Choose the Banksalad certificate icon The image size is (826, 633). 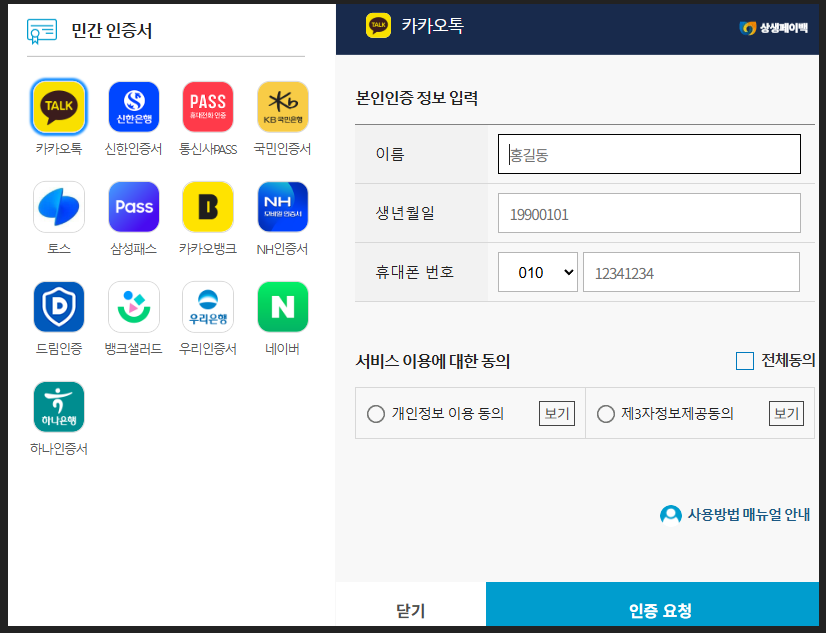tap(134, 307)
